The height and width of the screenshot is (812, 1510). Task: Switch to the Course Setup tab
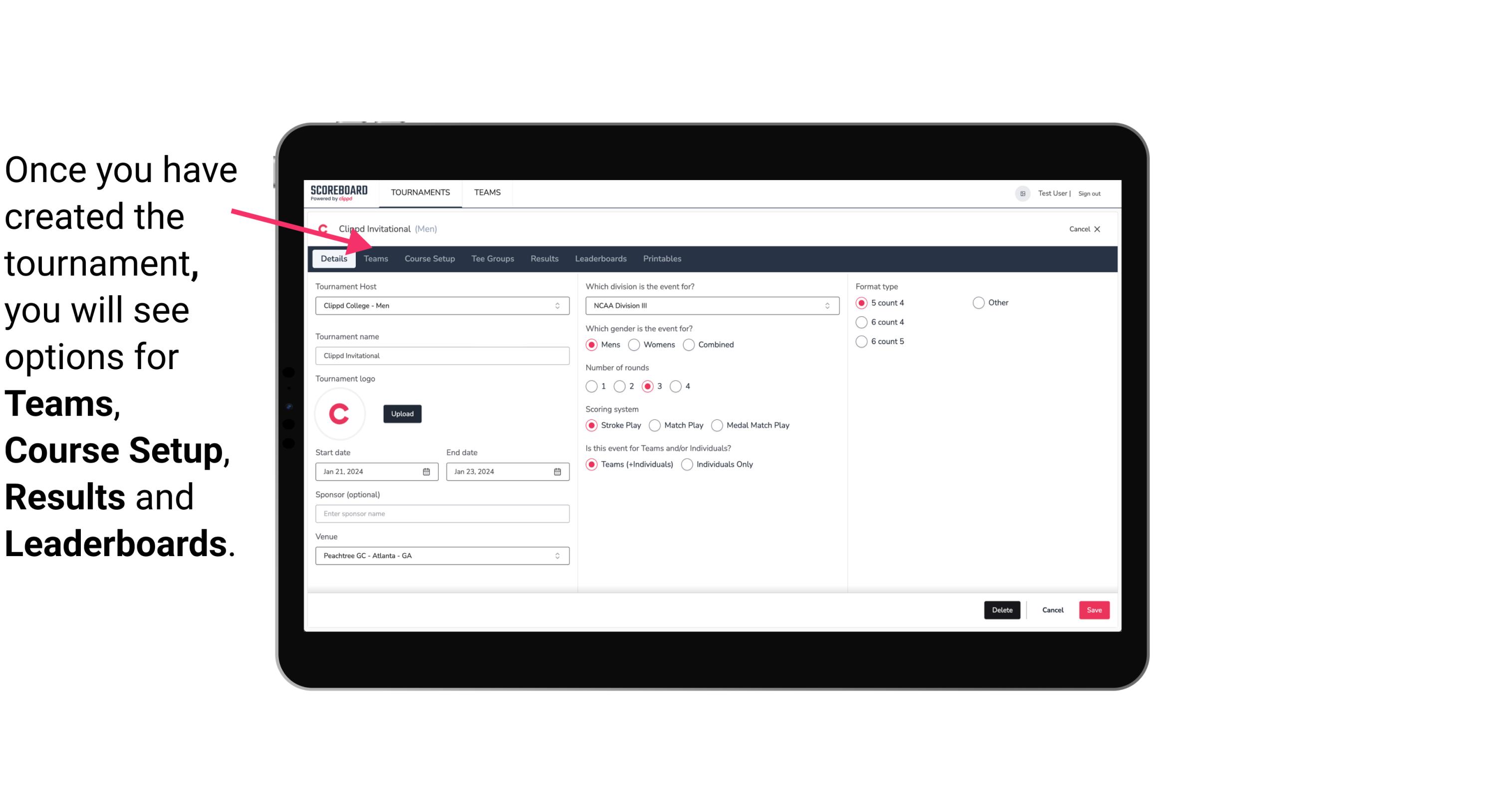428,258
